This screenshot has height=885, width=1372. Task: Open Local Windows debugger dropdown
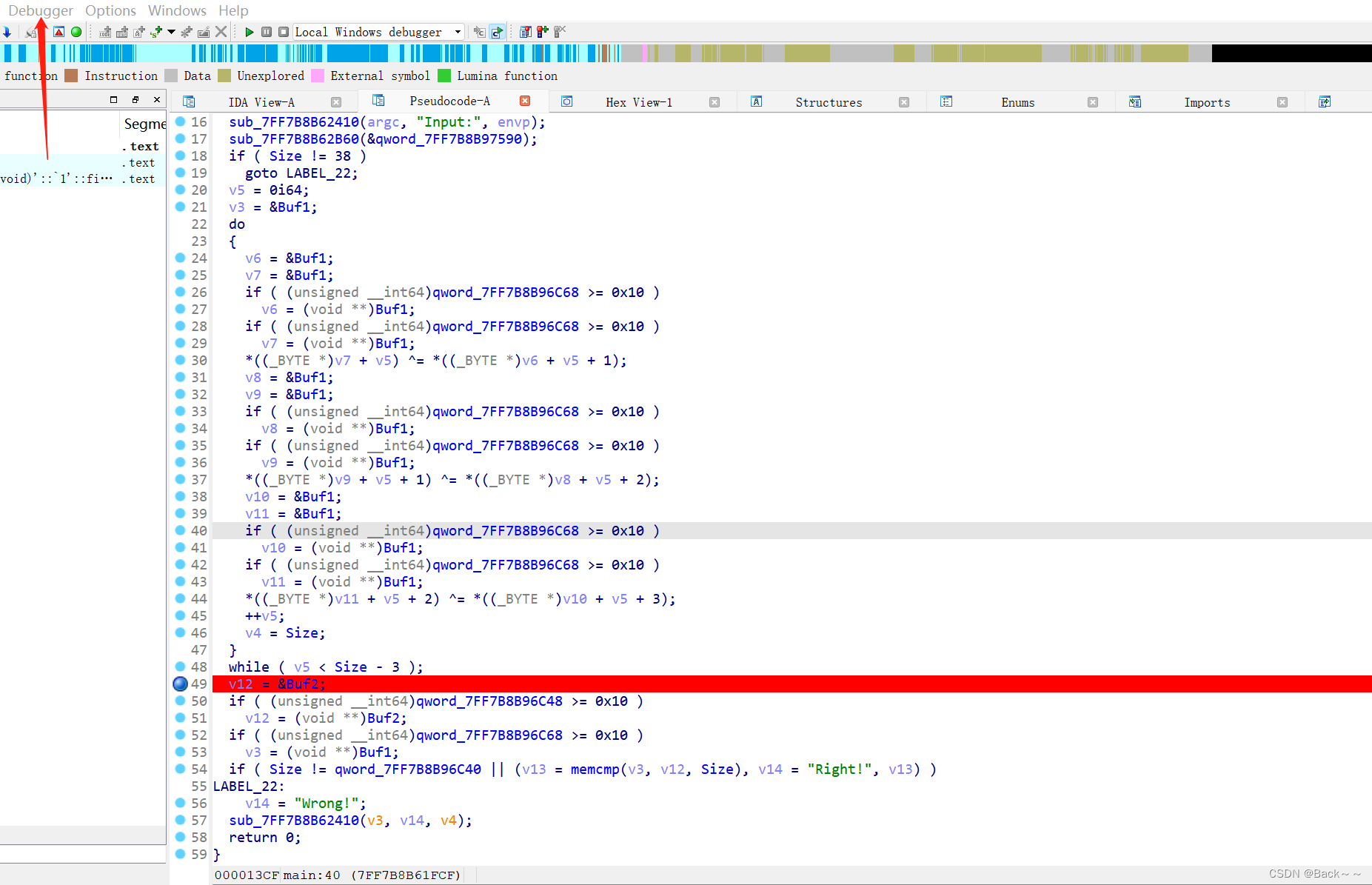[379, 32]
